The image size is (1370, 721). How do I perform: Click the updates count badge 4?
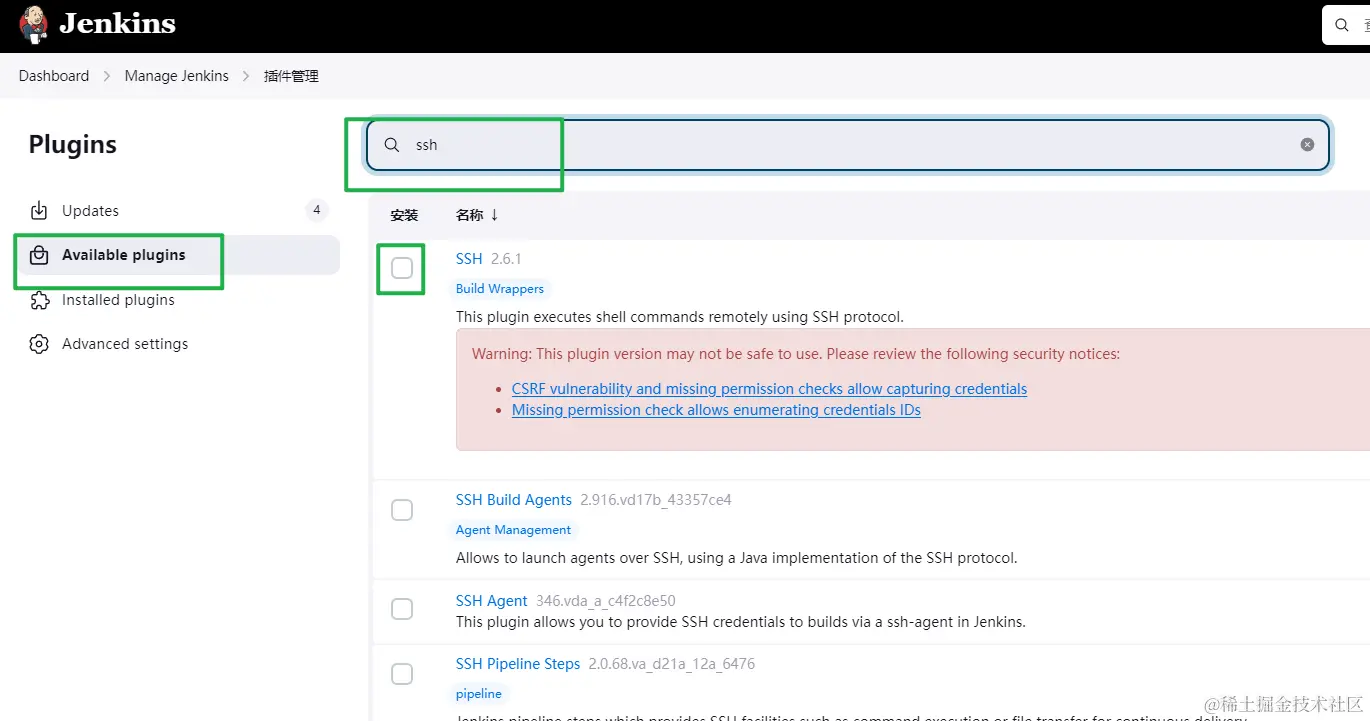tap(316, 210)
